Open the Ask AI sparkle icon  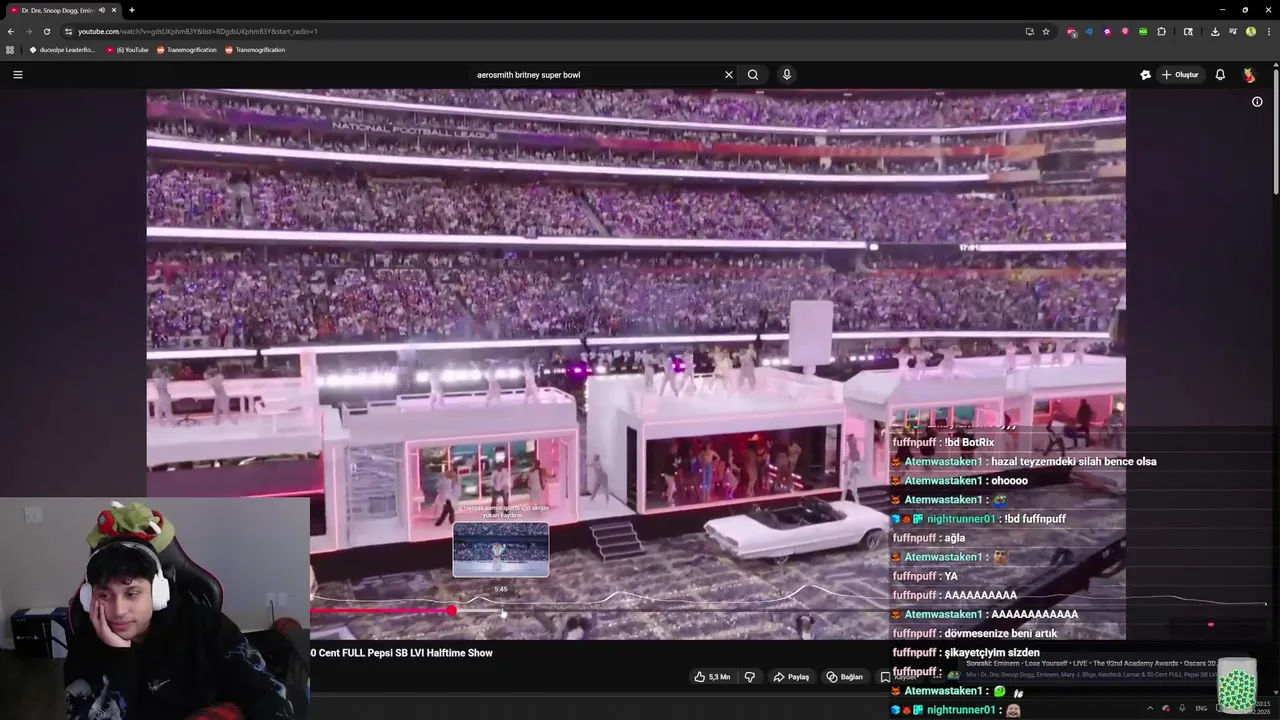1145,74
